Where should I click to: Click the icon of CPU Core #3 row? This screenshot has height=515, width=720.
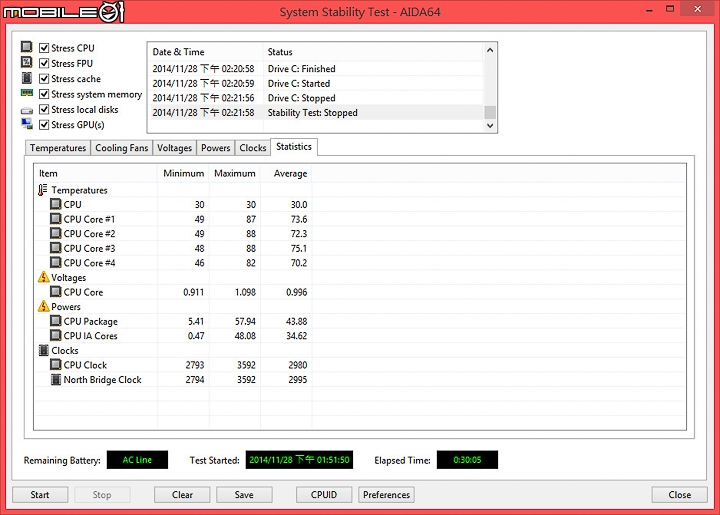point(56,248)
